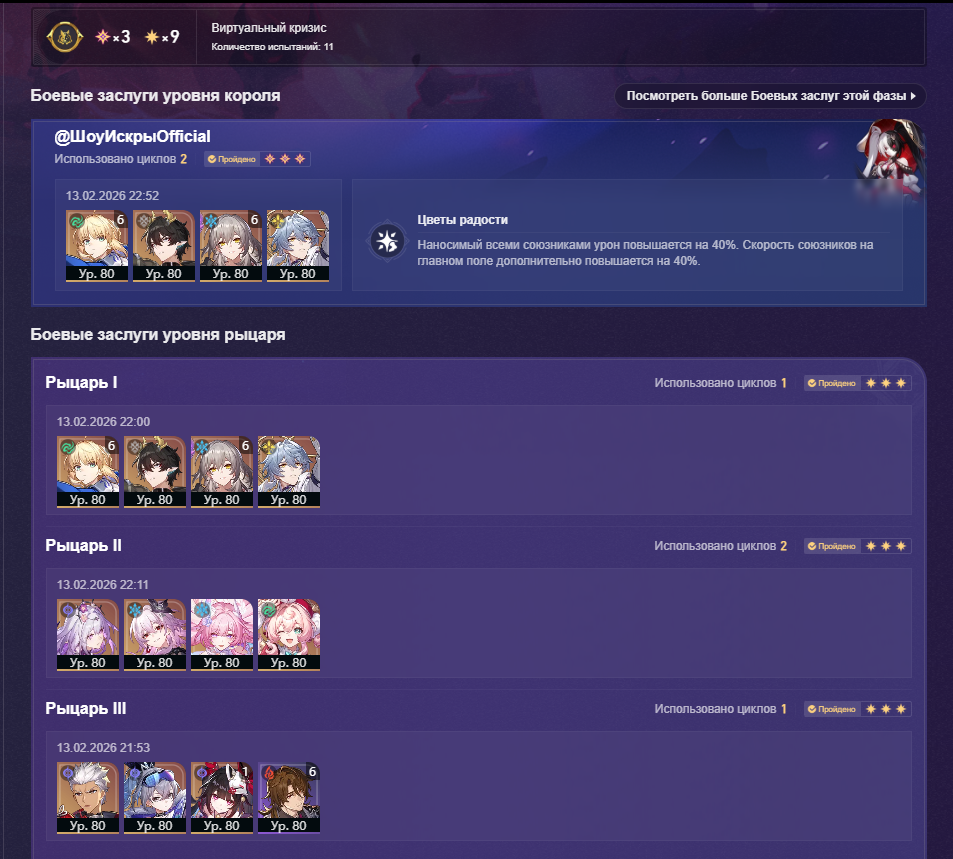Select purple-haired character in Рыцарь II team
Image resolution: width=953 pixels, height=859 pixels.
[88, 635]
